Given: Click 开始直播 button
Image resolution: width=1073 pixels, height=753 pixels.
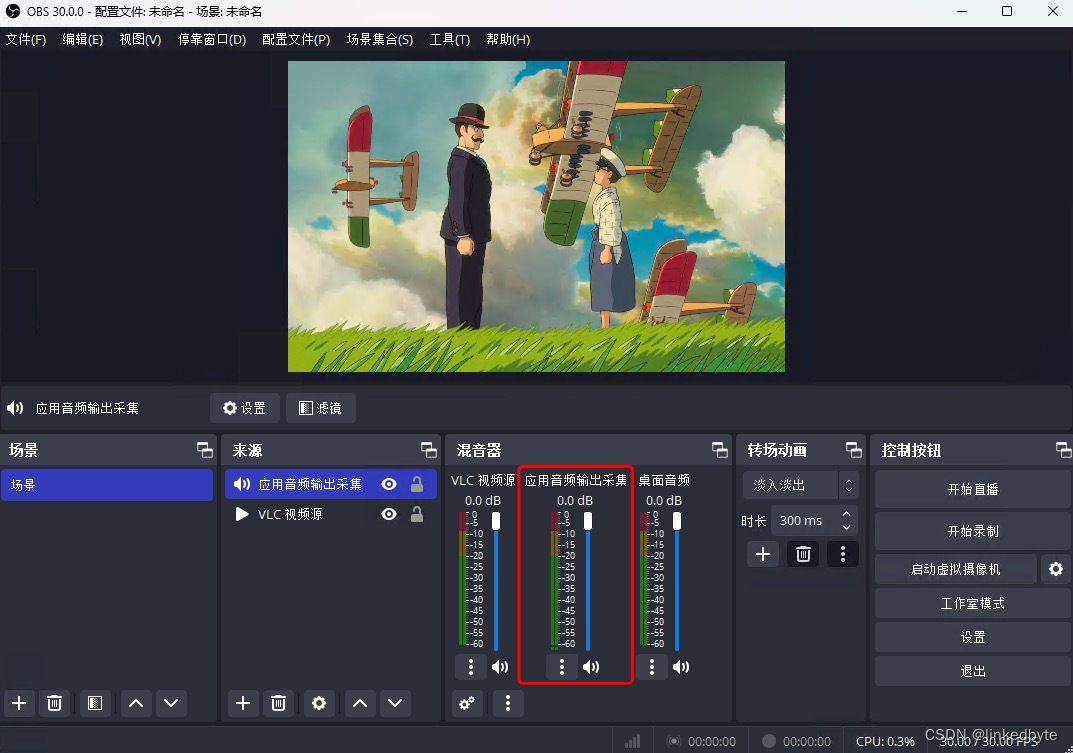Looking at the screenshot, I should (x=972, y=489).
